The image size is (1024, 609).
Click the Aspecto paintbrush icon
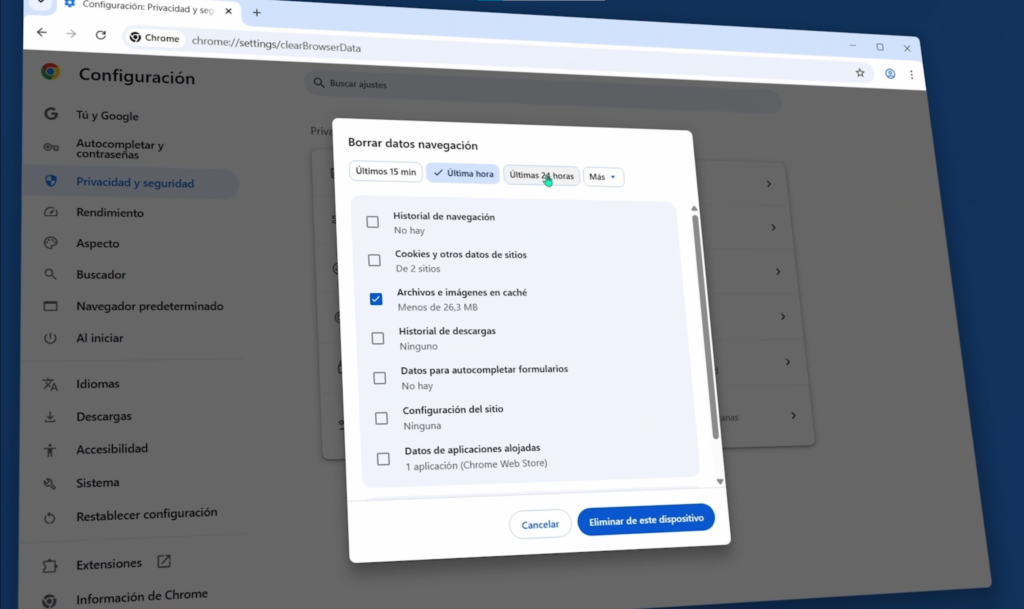pyautogui.click(x=51, y=243)
